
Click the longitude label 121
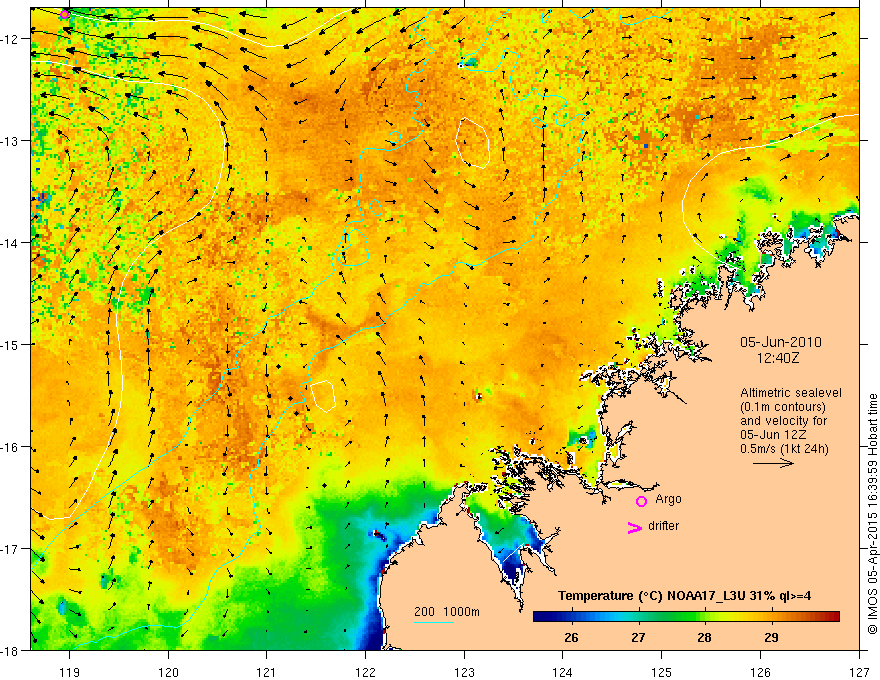(x=267, y=672)
